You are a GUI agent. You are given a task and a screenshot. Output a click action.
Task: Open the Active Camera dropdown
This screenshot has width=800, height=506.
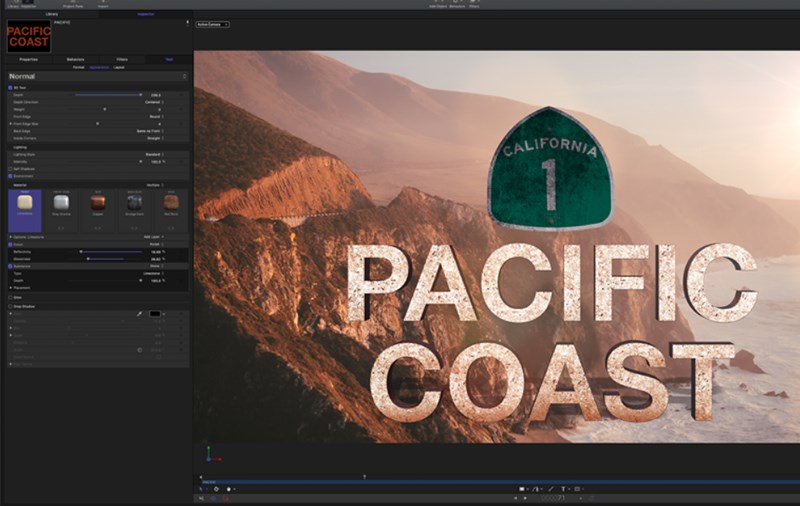213,24
